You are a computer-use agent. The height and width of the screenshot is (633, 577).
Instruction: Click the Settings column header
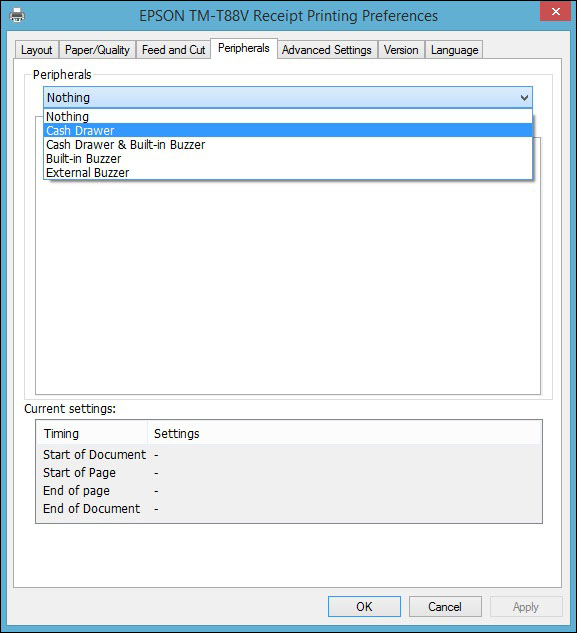tap(344, 433)
